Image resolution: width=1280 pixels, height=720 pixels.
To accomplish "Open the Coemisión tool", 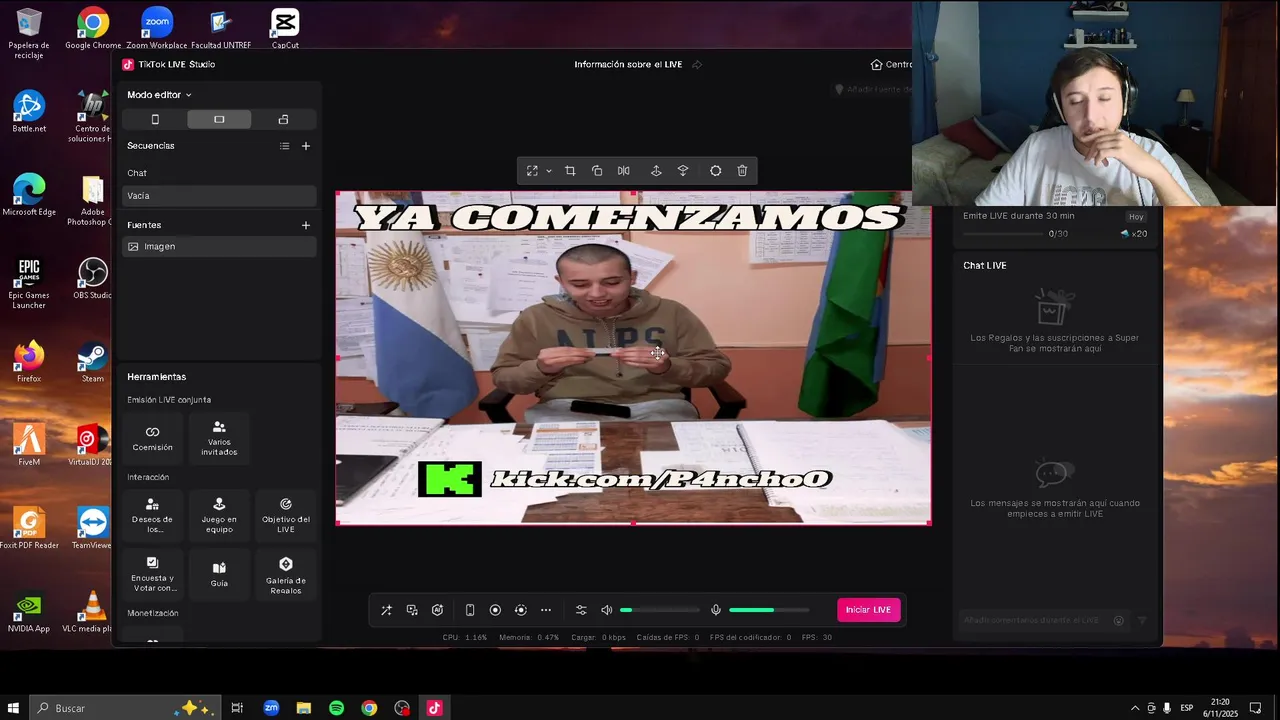I will [x=152, y=438].
